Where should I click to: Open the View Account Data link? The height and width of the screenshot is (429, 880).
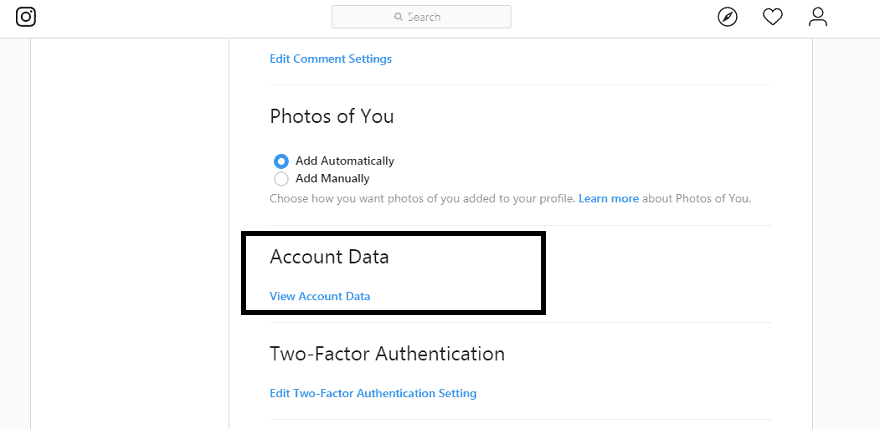(x=320, y=296)
